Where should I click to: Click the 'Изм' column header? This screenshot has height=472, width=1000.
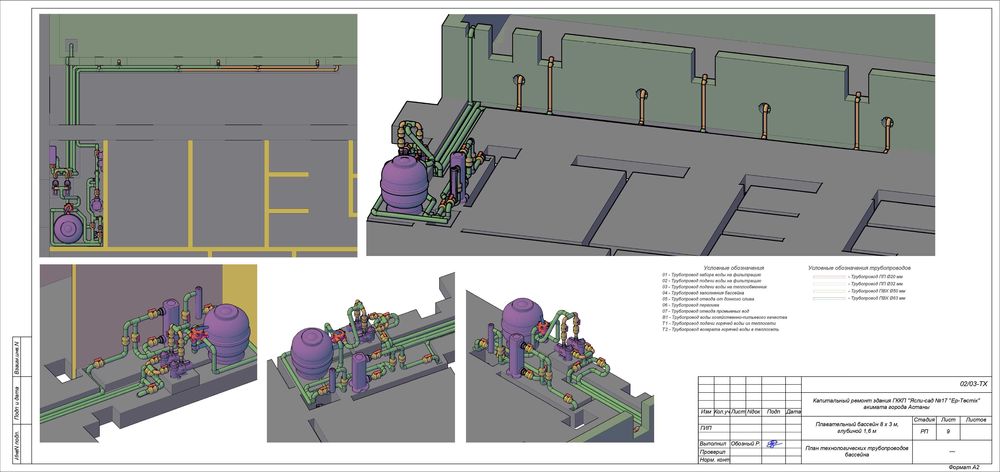tap(705, 412)
